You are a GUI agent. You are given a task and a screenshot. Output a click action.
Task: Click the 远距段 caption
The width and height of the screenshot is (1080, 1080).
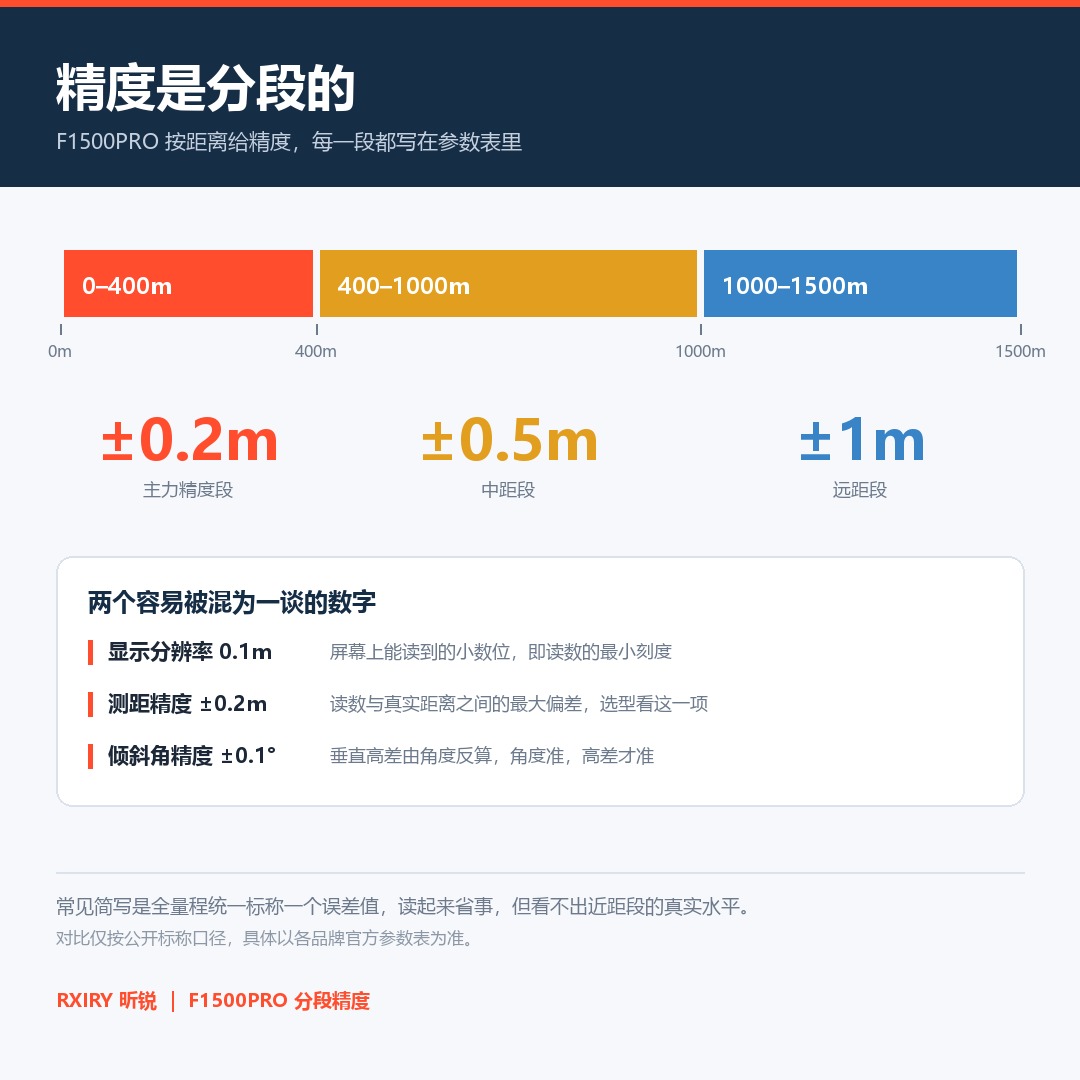[x=860, y=490]
